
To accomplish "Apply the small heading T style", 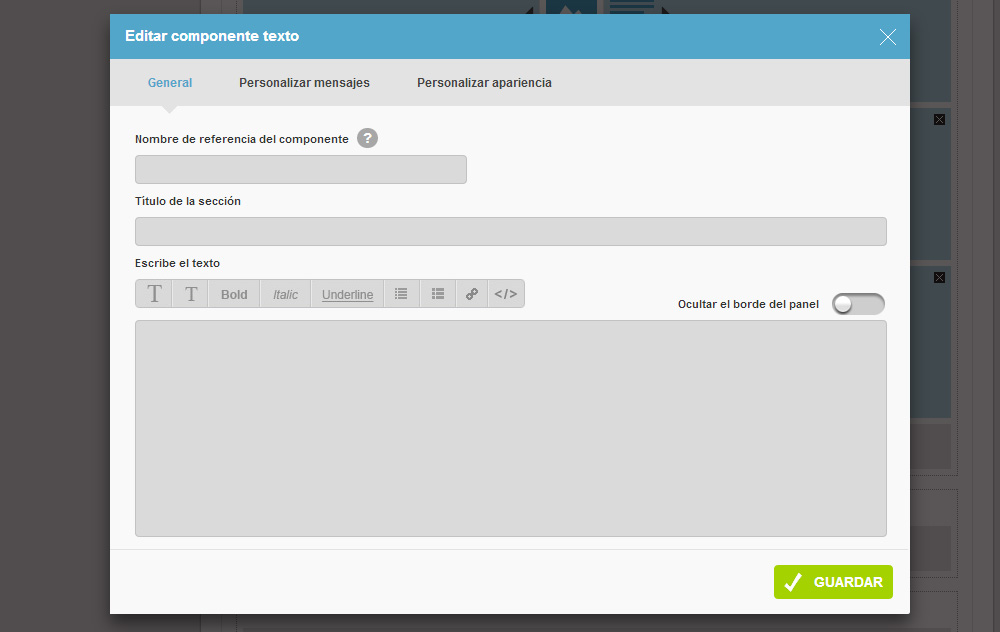I will click(x=190, y=294).
